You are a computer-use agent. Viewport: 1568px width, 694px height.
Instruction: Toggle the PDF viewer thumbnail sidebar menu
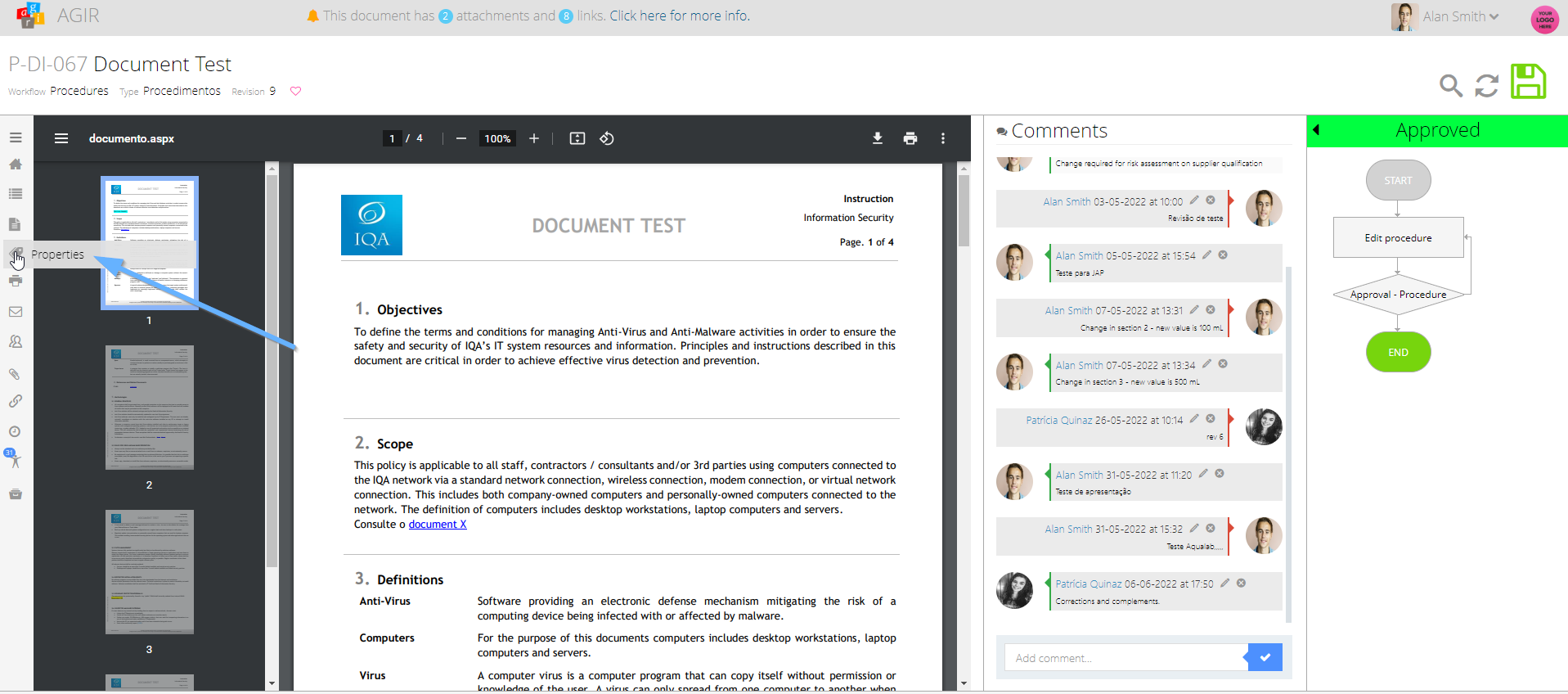point(61,138)
